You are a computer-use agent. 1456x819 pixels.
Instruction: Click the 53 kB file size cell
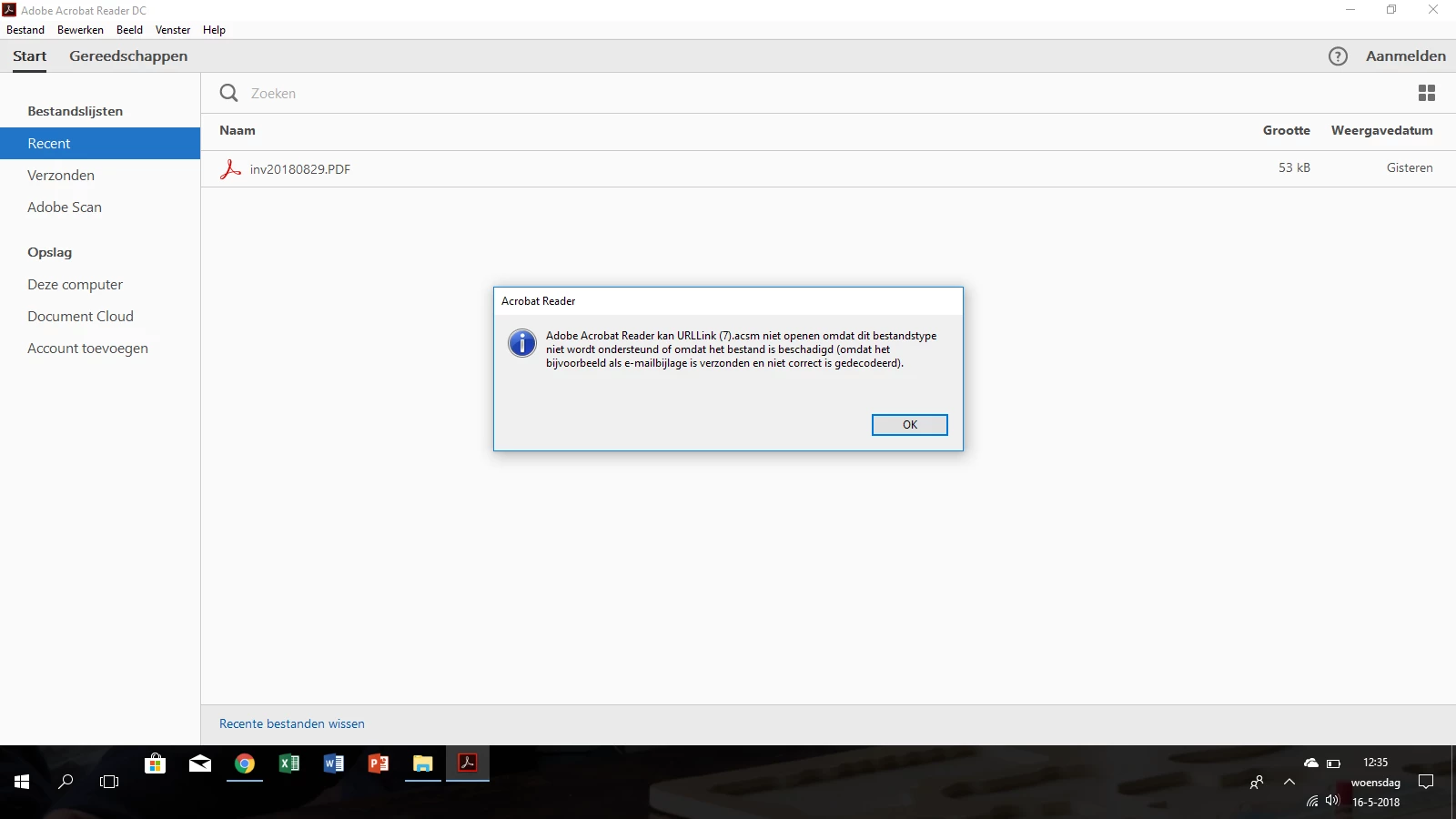click(1294, 168)
